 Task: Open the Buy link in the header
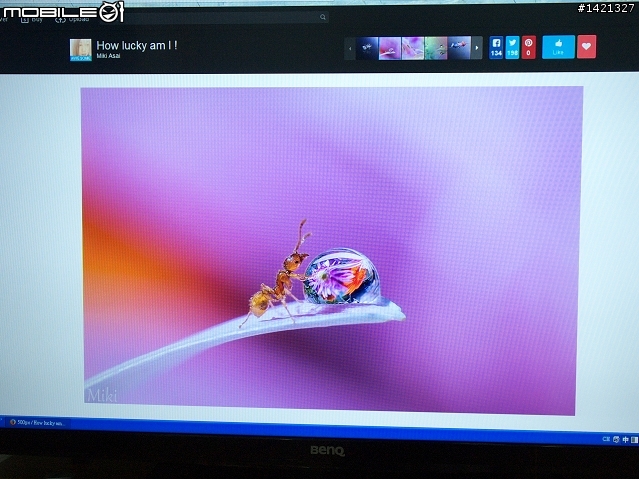pos(32,20)
